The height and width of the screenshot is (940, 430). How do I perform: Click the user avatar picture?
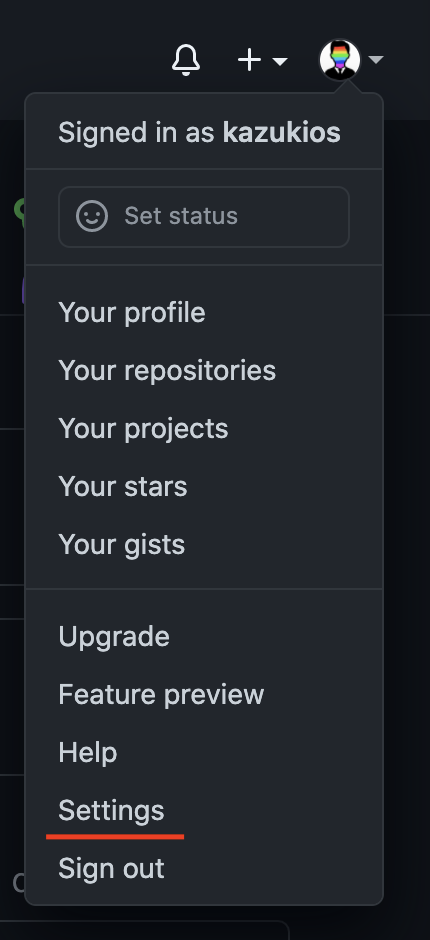[340, 60]
